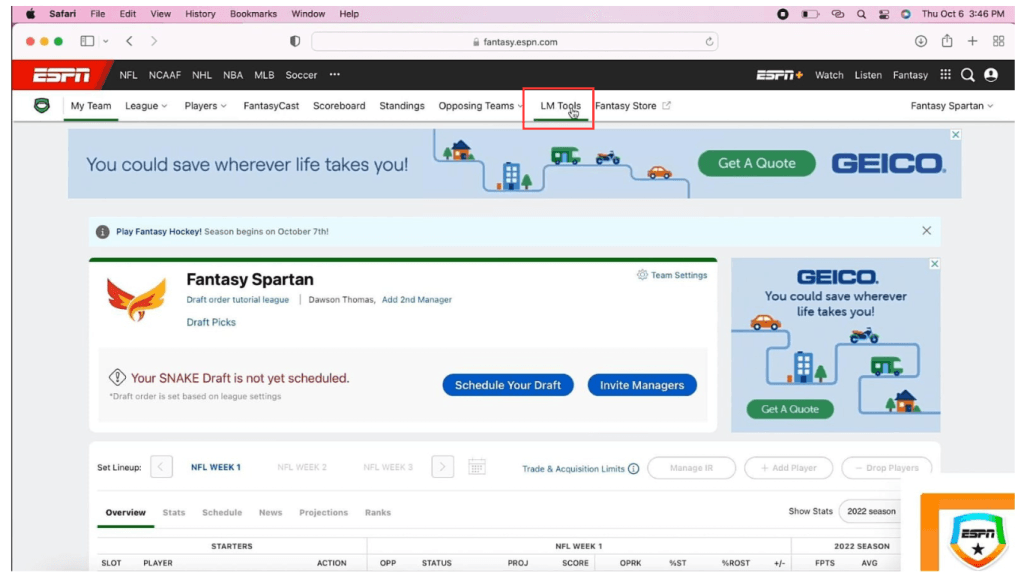Expand the League dropdown
Viewport: 1024px width, 576px height.
click(146, 106)
